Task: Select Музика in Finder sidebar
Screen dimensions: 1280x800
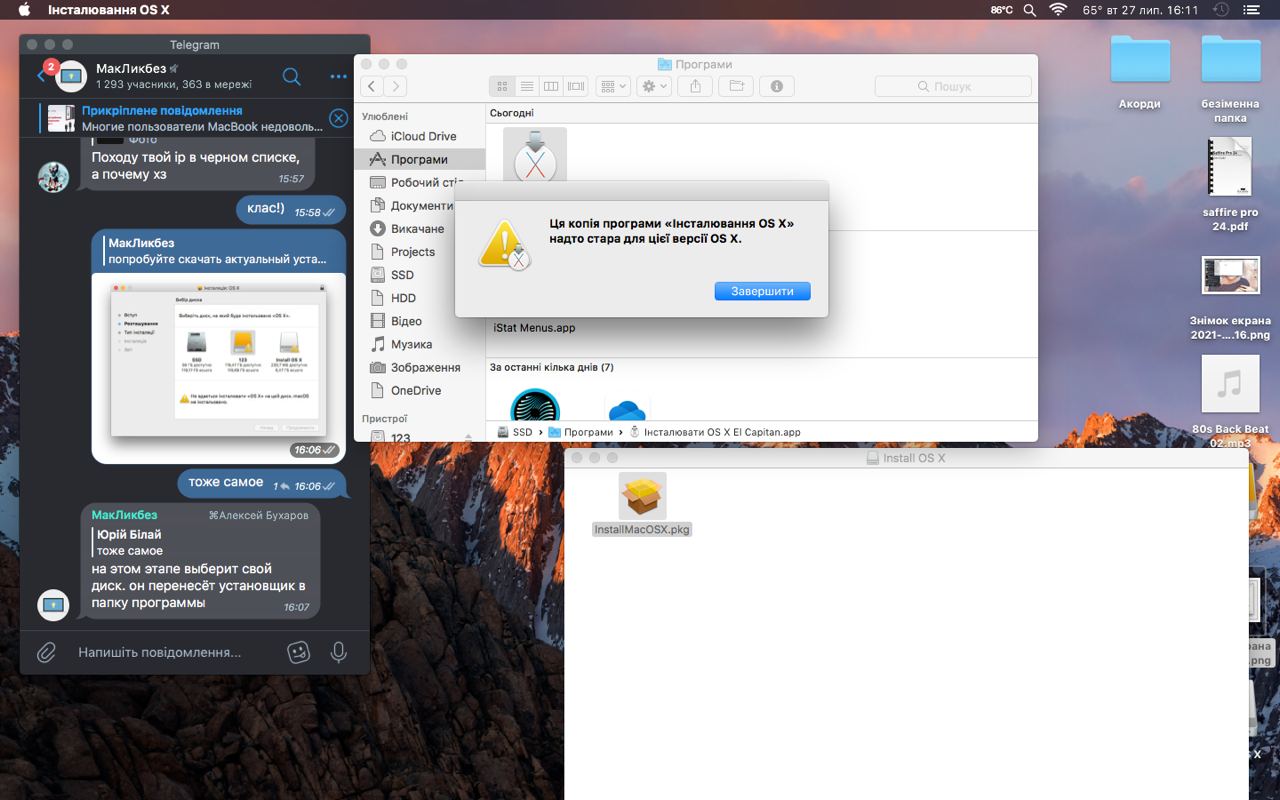Action: point(418,344)
